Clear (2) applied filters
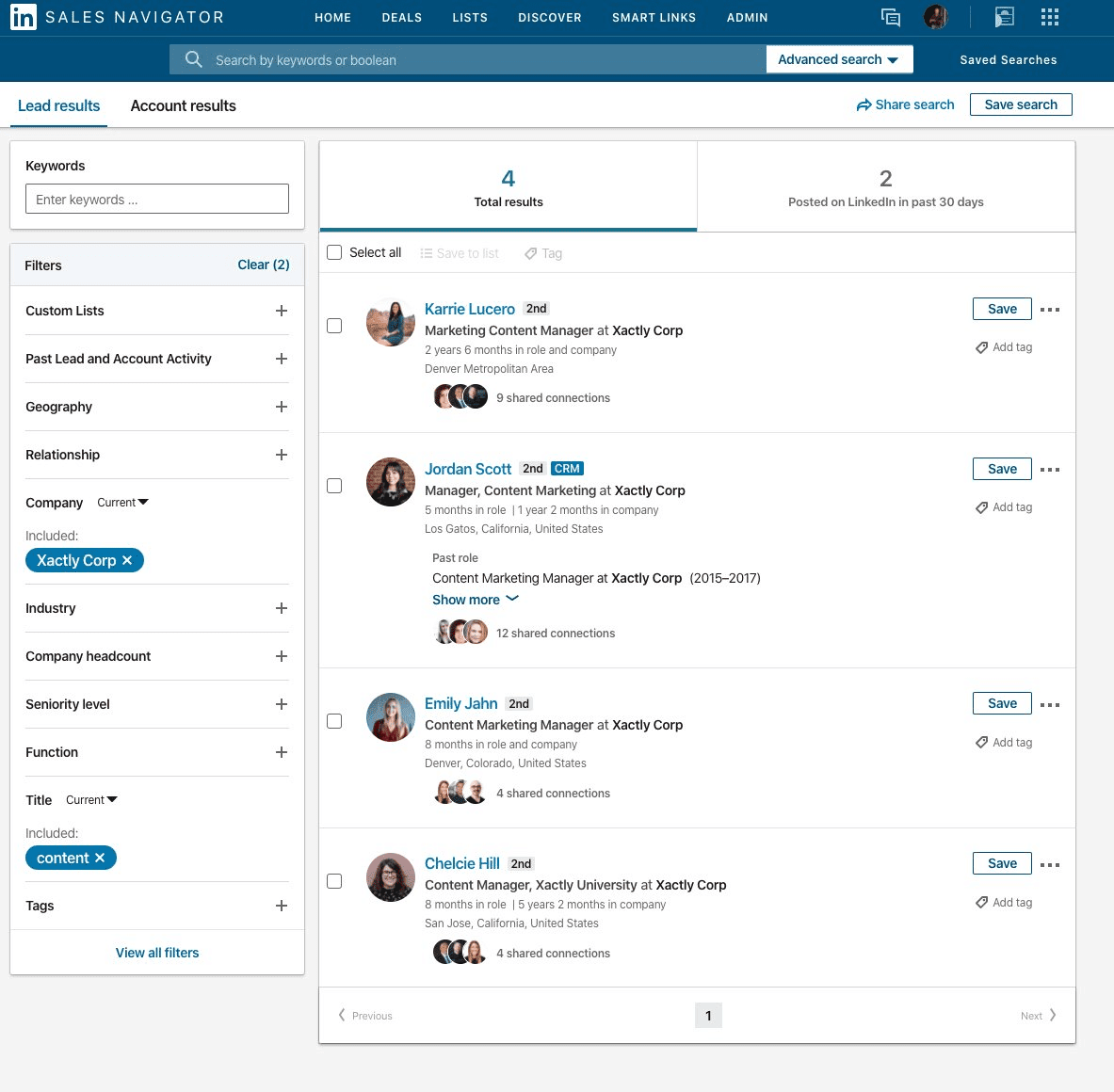 click(264, 265)
